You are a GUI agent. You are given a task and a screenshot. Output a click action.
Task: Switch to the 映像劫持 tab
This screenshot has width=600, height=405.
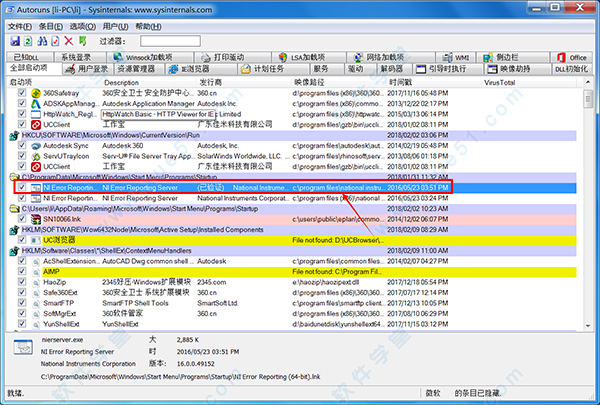click(518, 69)
